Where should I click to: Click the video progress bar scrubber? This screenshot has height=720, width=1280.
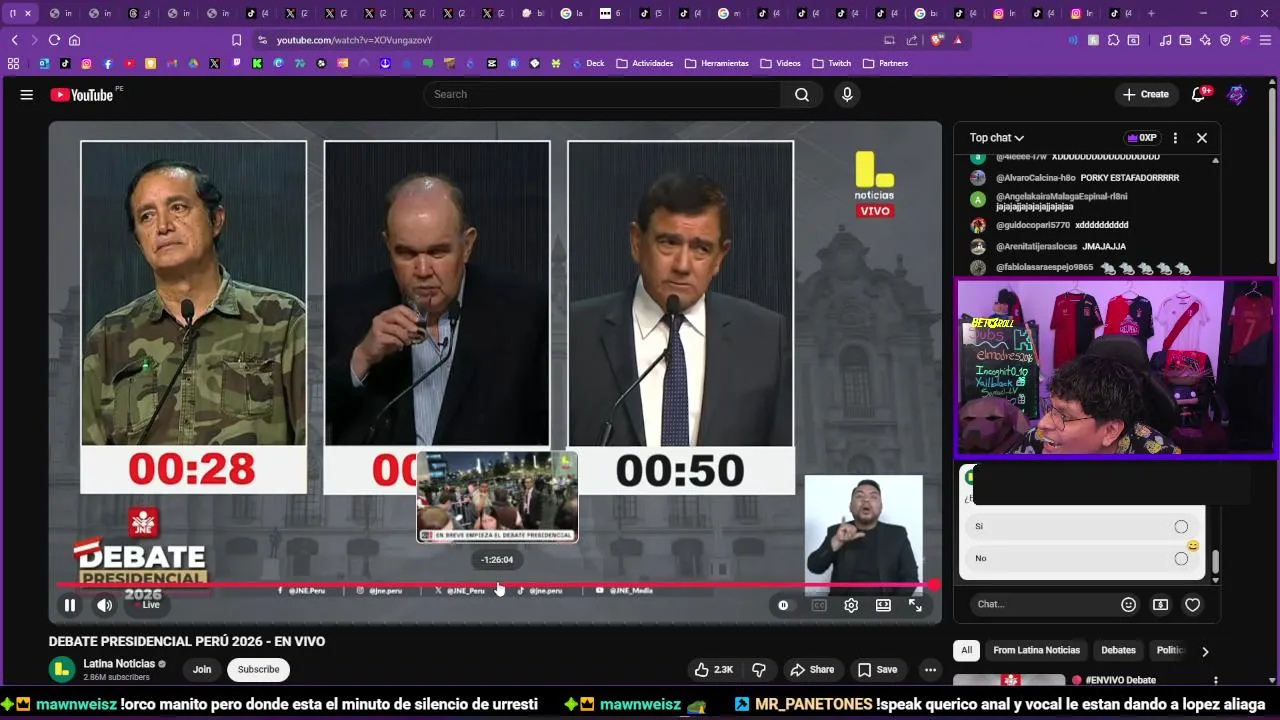(x=934, y=585)
